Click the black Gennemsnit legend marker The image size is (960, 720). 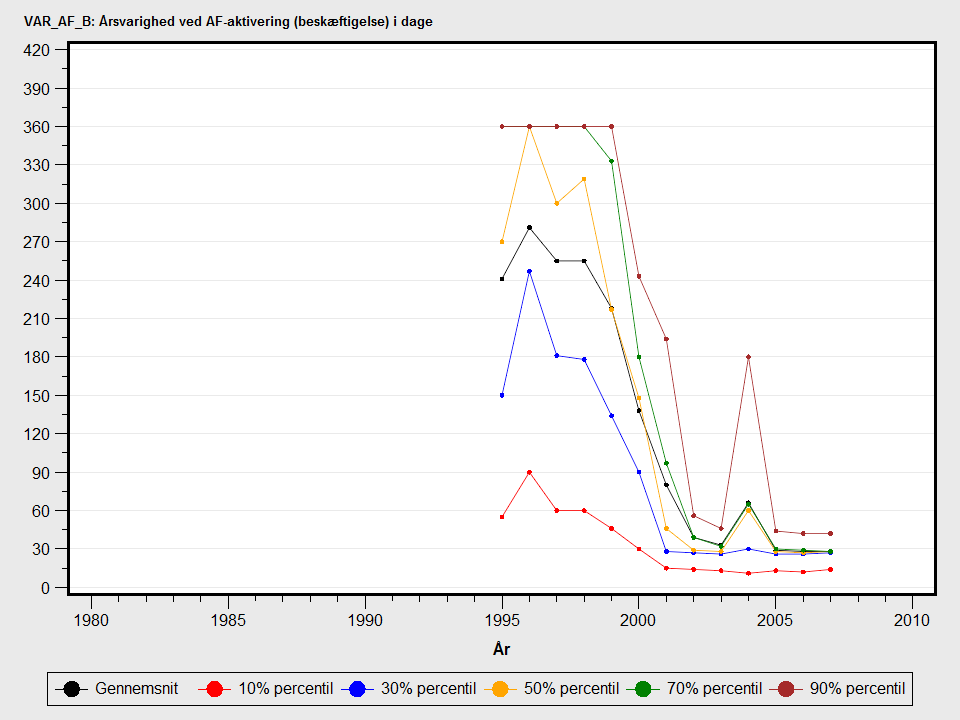coord(71,688)
